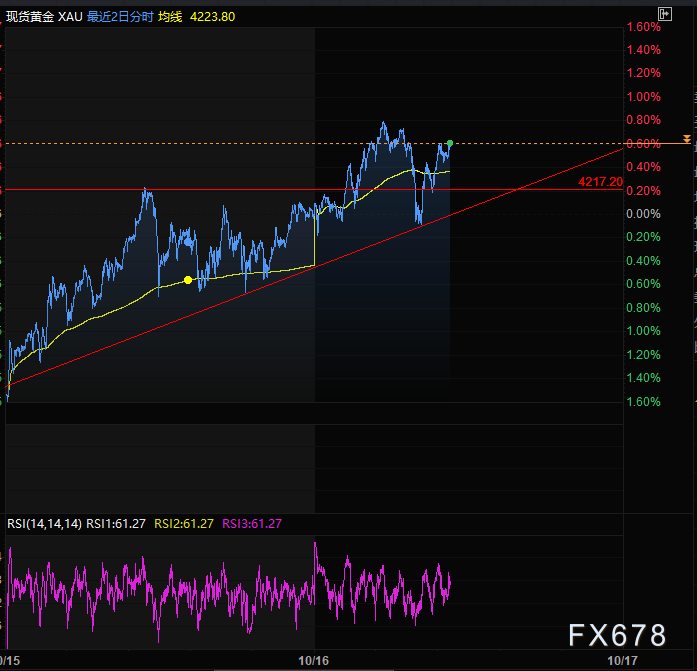Viewport: 697px width, 671px height.
Task: Click the 10/16 date on time axis
Action: (314, 661)
